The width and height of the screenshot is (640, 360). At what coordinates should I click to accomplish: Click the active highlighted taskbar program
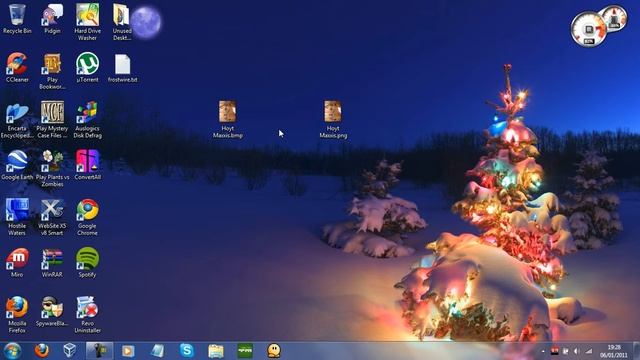[x=99, y=351]
